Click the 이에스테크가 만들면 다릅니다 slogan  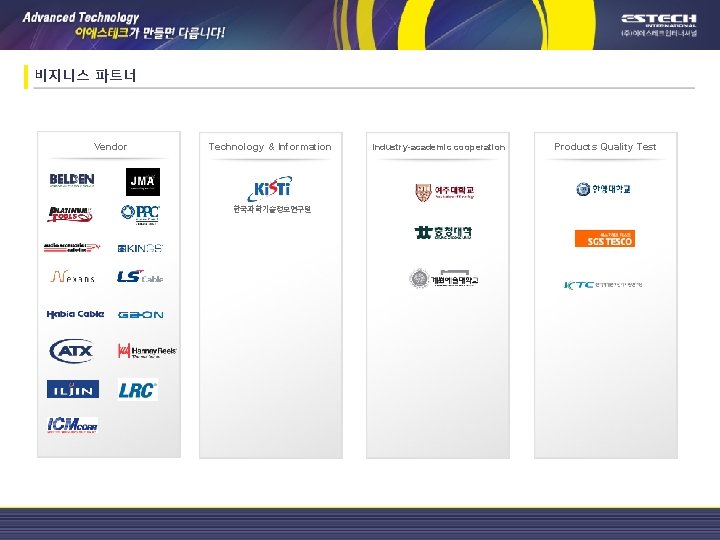[x=150, y=33]
